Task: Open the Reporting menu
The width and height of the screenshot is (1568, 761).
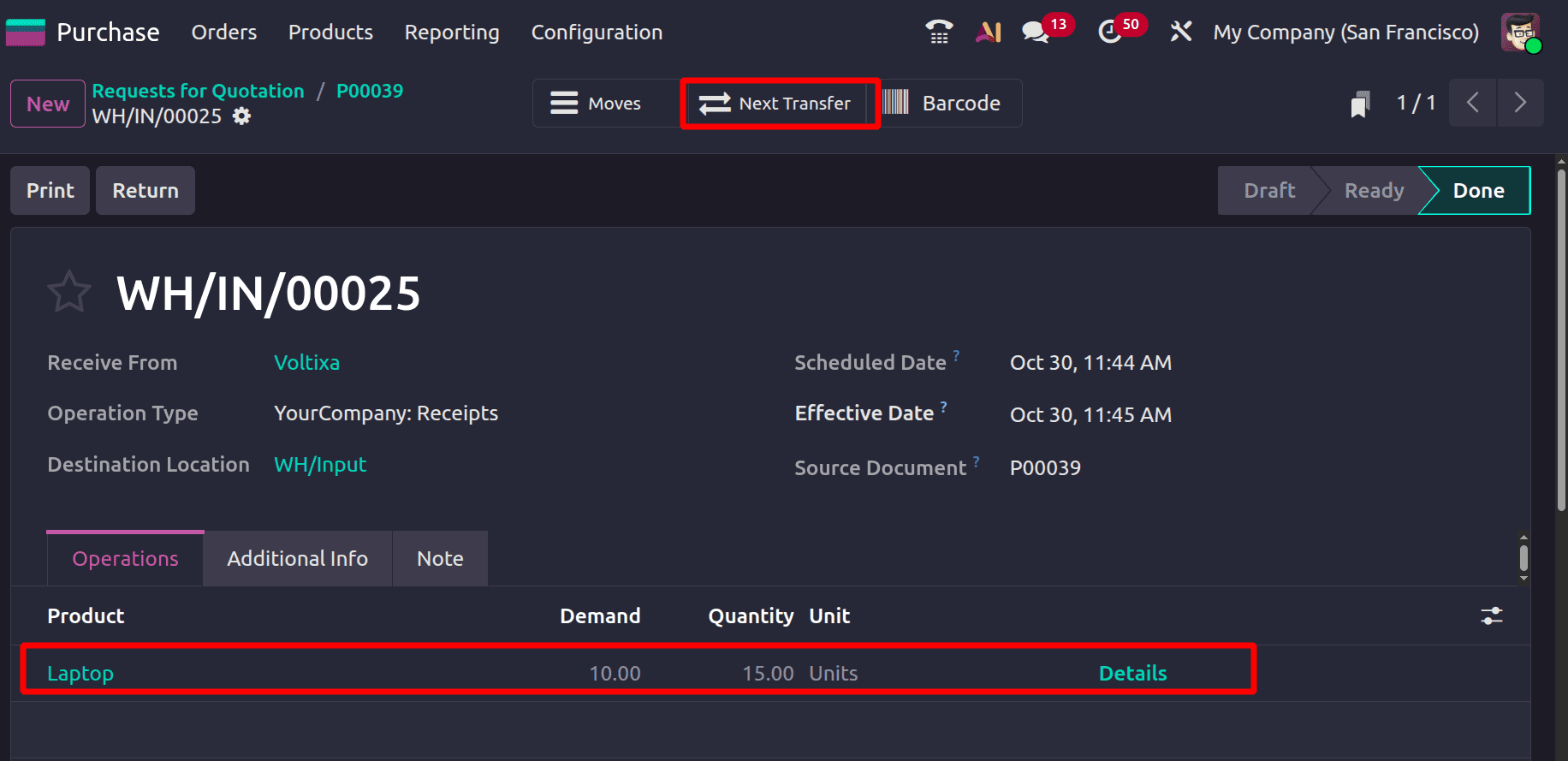Action: point(452,32)
